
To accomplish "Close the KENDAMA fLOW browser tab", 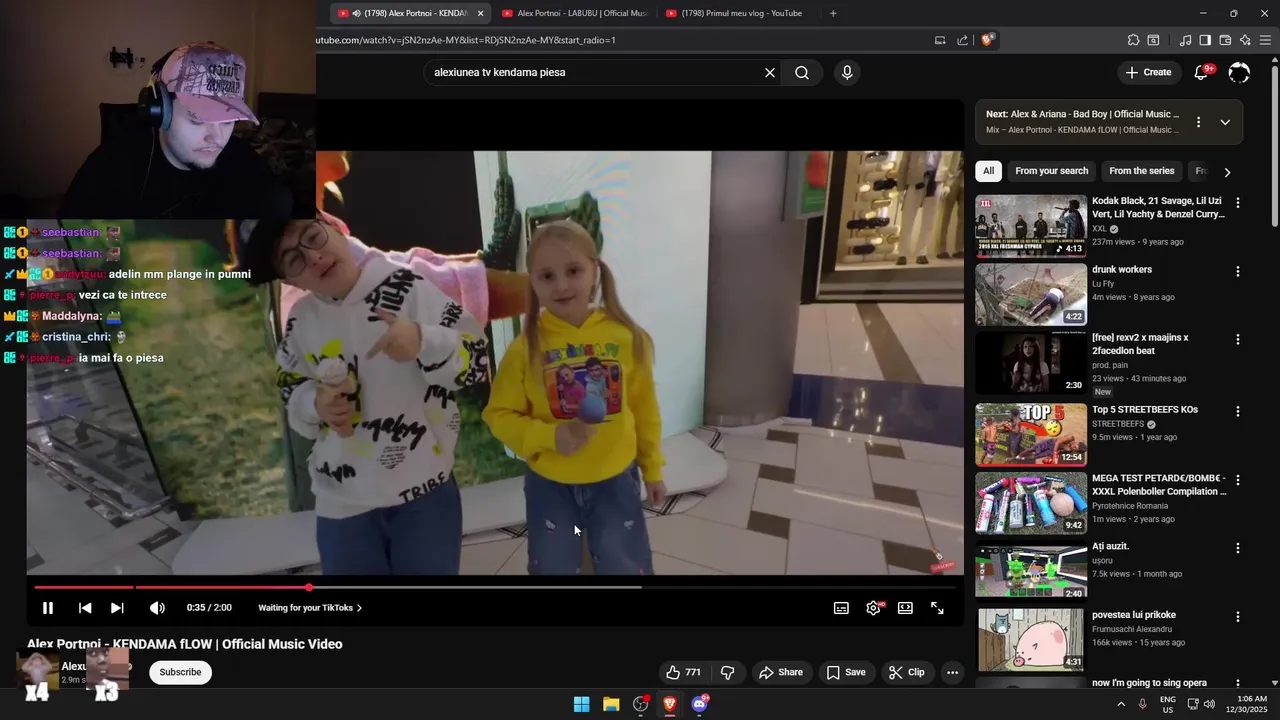I will pos(480,13).
